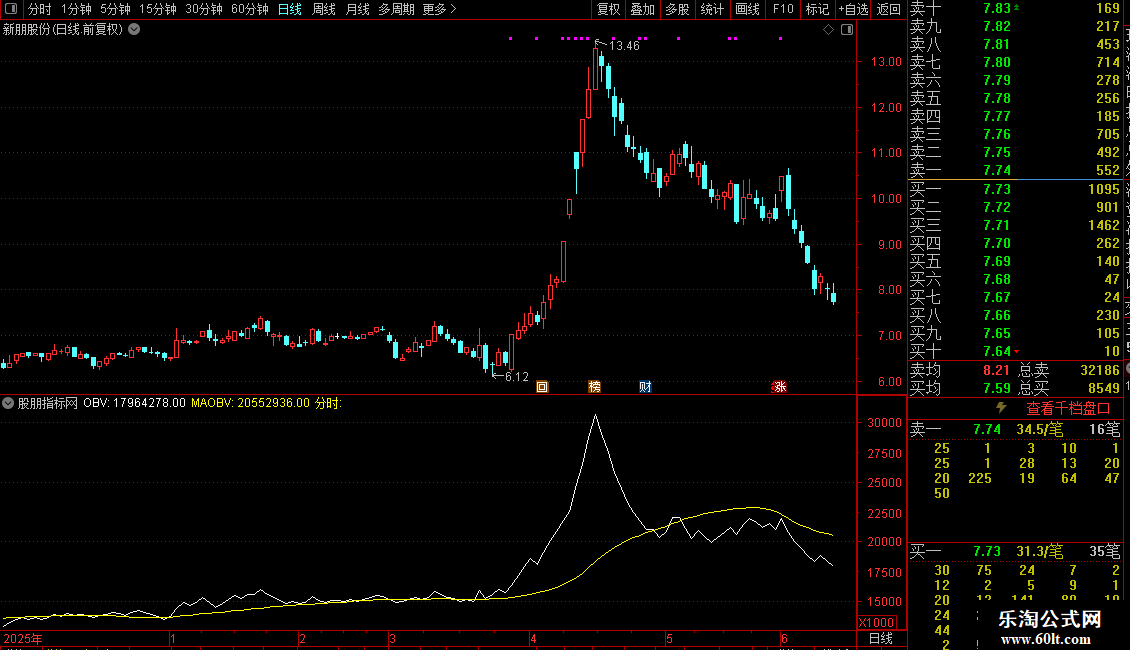Image resolution: width=1130 pixels, height=650 pixels.
Task: Select the 60分钟 period tab
Action: pos(250,9)
